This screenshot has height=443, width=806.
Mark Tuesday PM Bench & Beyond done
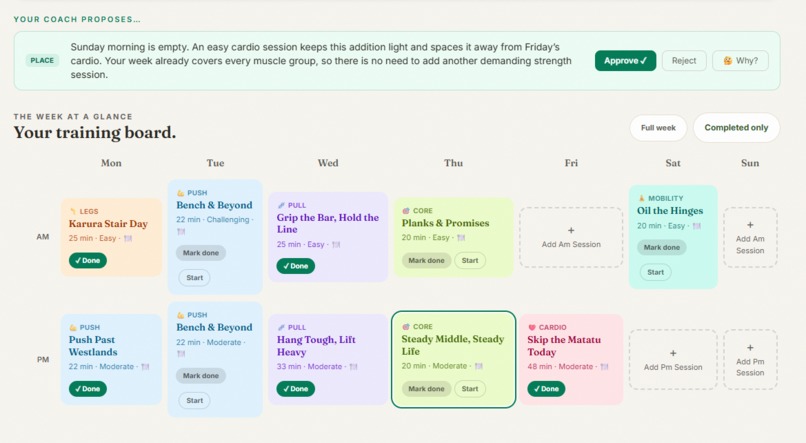click(x=200, y=376)
